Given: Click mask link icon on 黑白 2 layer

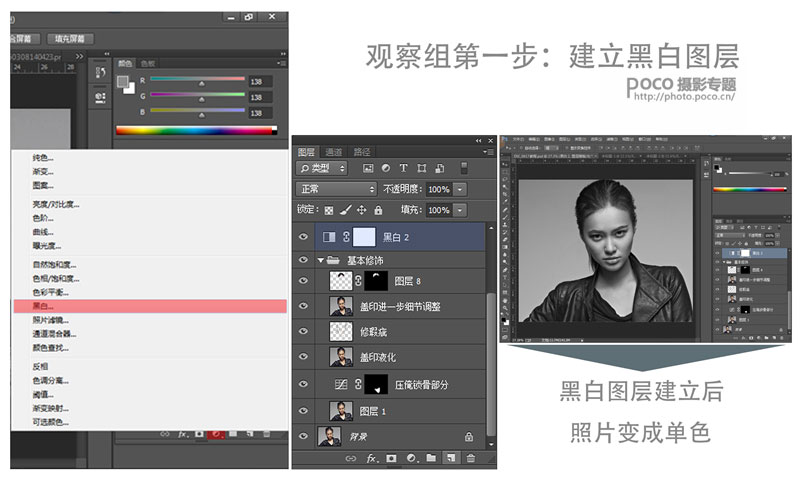Looking at the screenshot, I should click(346, 237).
